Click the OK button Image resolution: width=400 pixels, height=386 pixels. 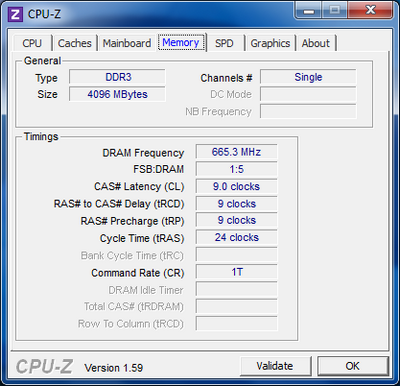coord(353,366)
